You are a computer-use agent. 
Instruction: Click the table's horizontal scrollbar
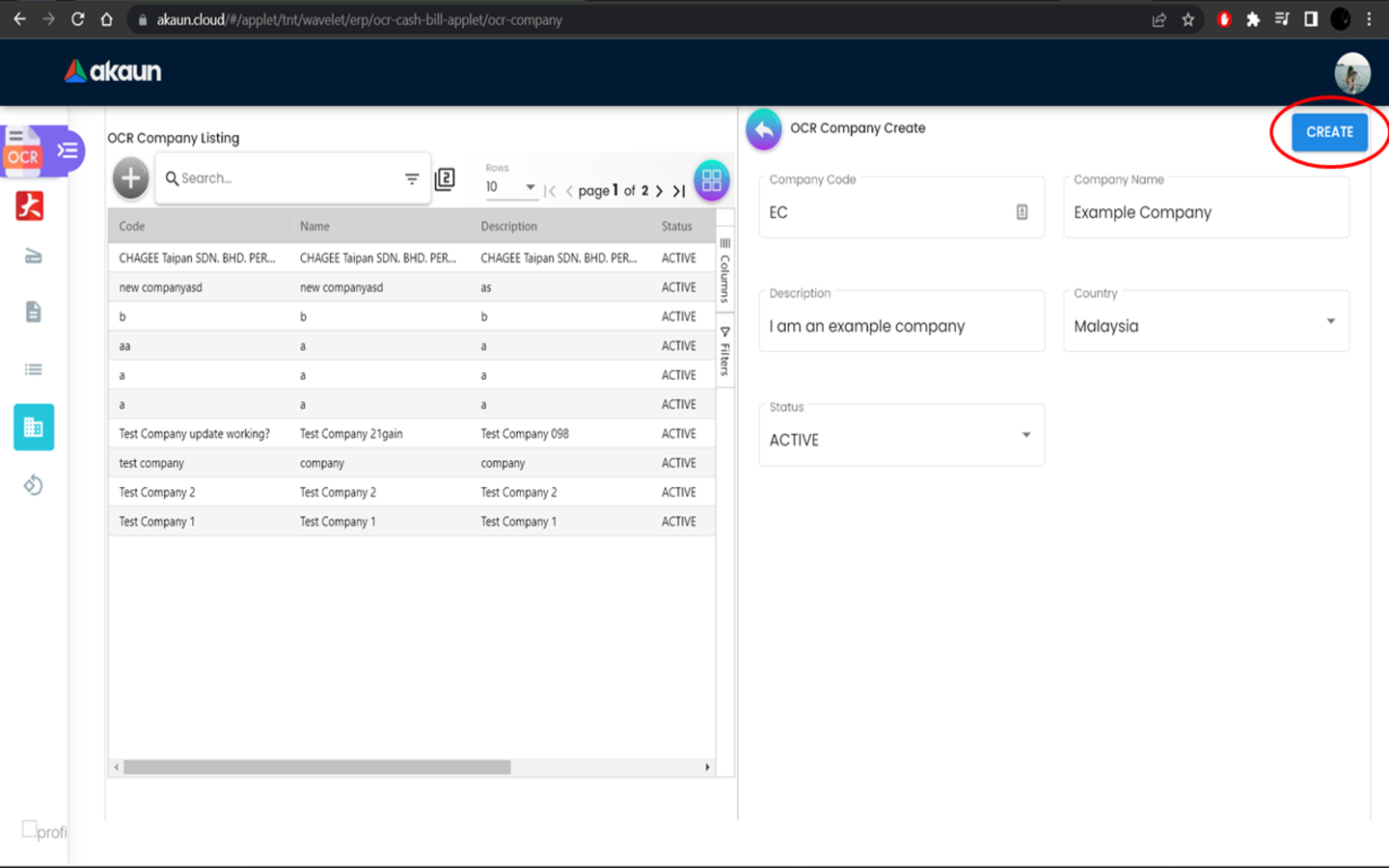(x=316, y=768)
